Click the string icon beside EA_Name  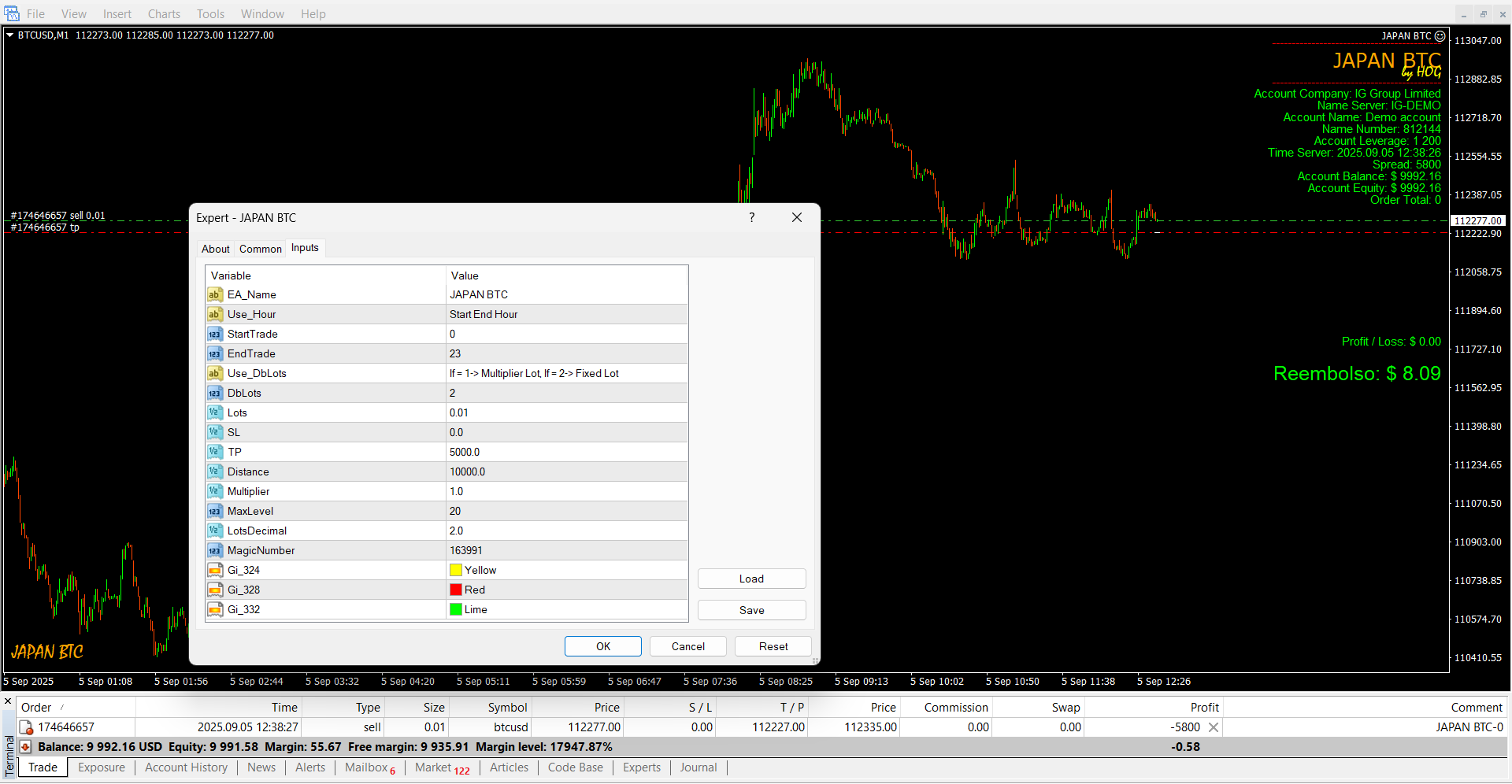pos(214,294)
